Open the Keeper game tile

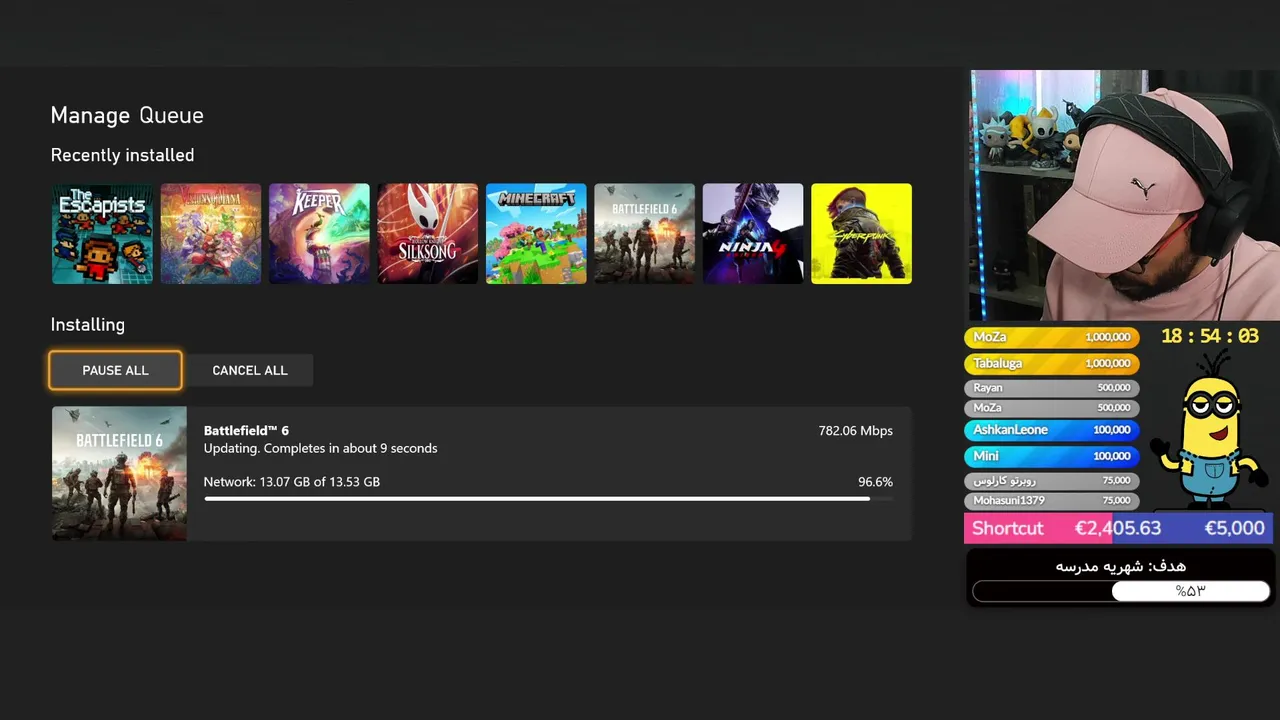coord(319,233)
